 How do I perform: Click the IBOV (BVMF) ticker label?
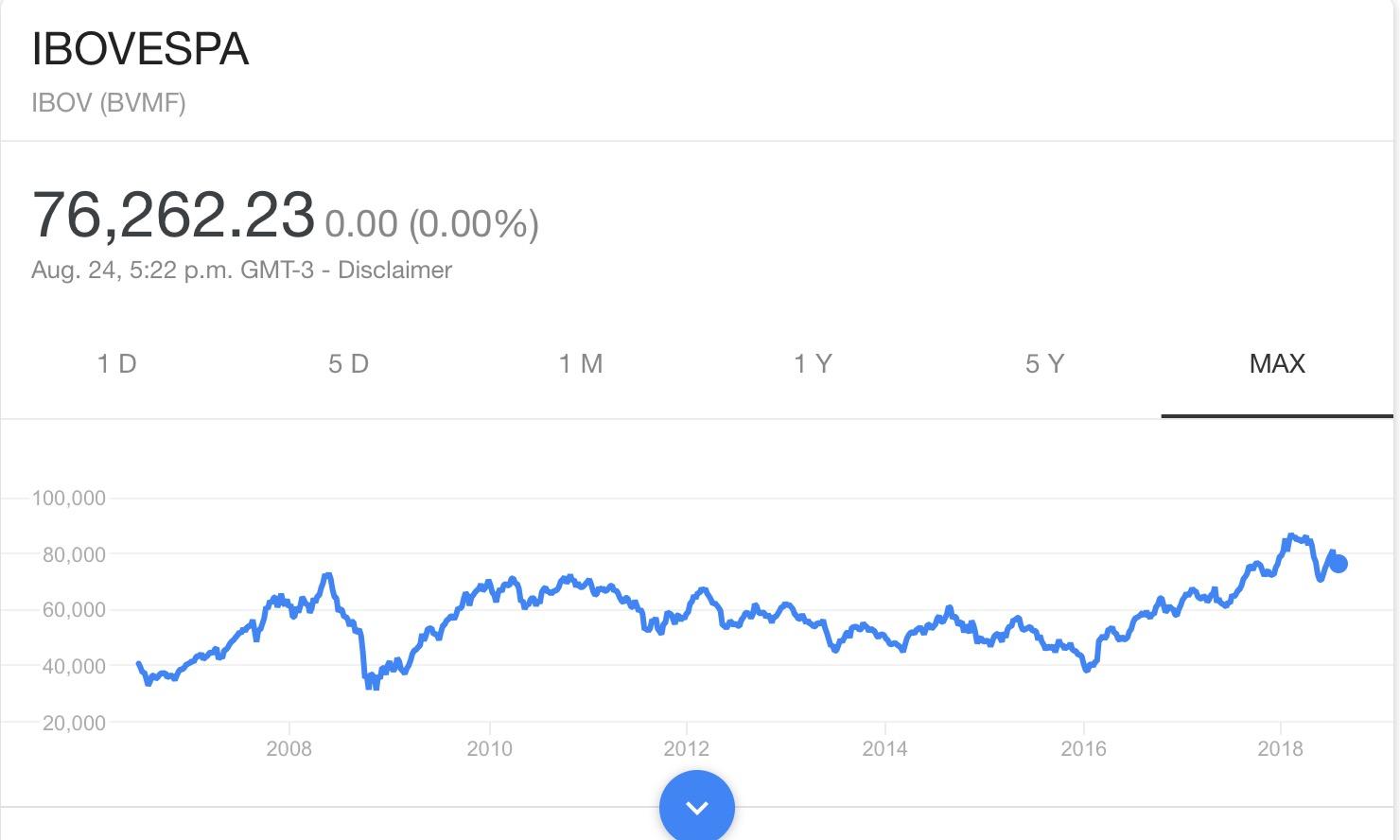(x=109, y=102)
